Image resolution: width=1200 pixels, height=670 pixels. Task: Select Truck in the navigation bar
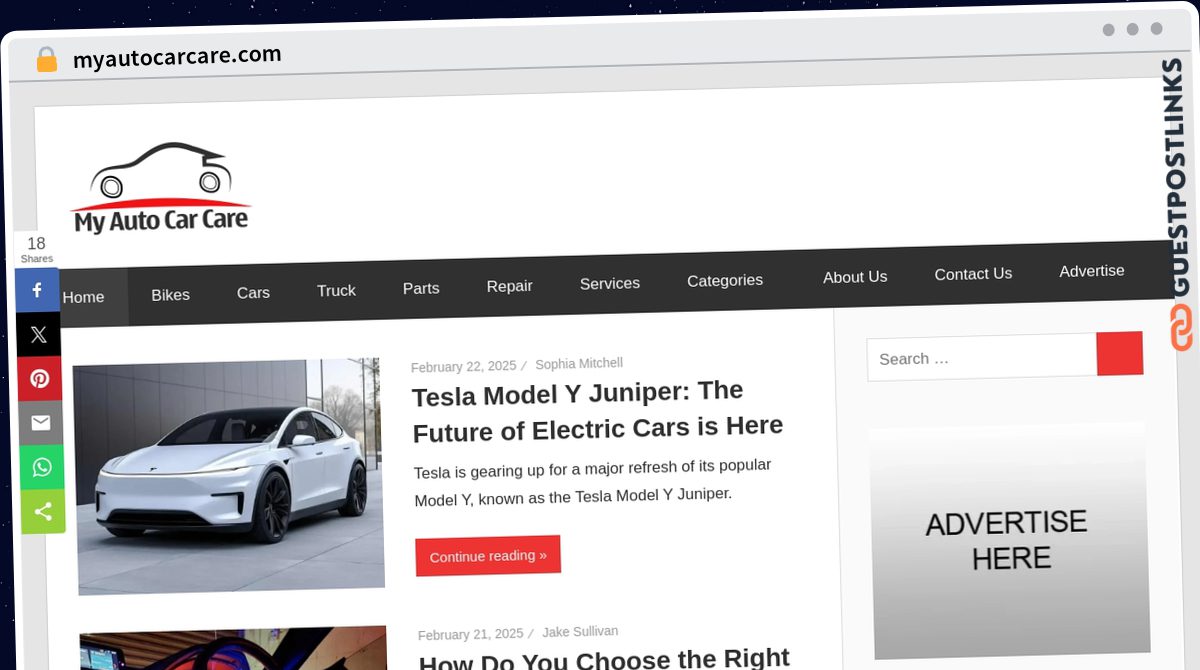(x=336, y=291)
